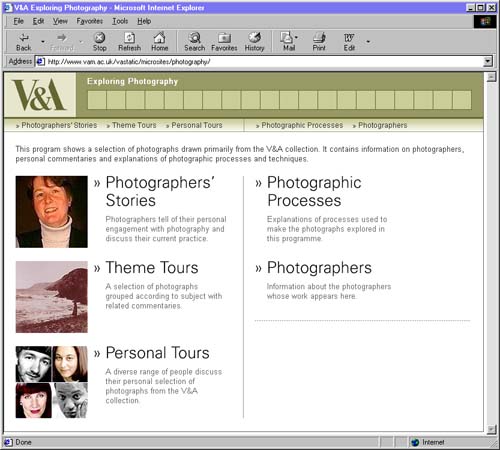Open the Search toolbar icon
The width and height of the screenshot is (500, 450).
[x=194, y=38]
